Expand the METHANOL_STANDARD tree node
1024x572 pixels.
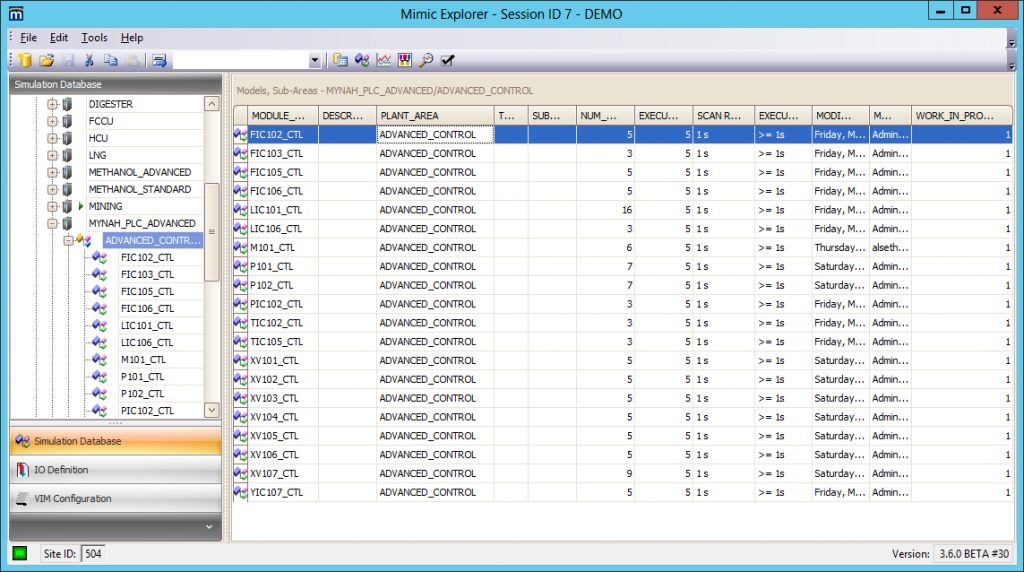click(52, 189)
